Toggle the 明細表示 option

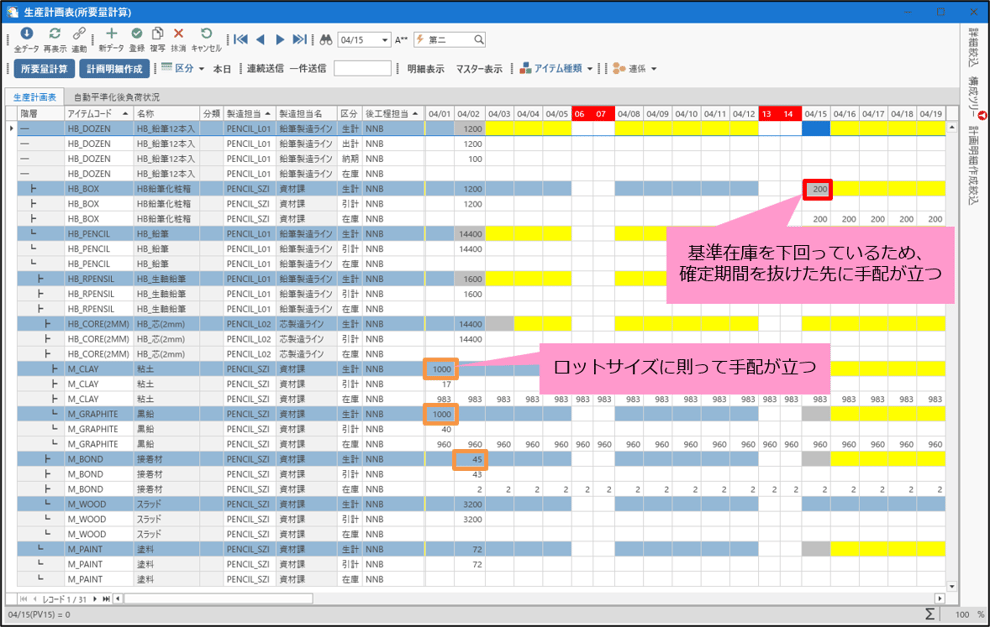click(x=425, y=69)
